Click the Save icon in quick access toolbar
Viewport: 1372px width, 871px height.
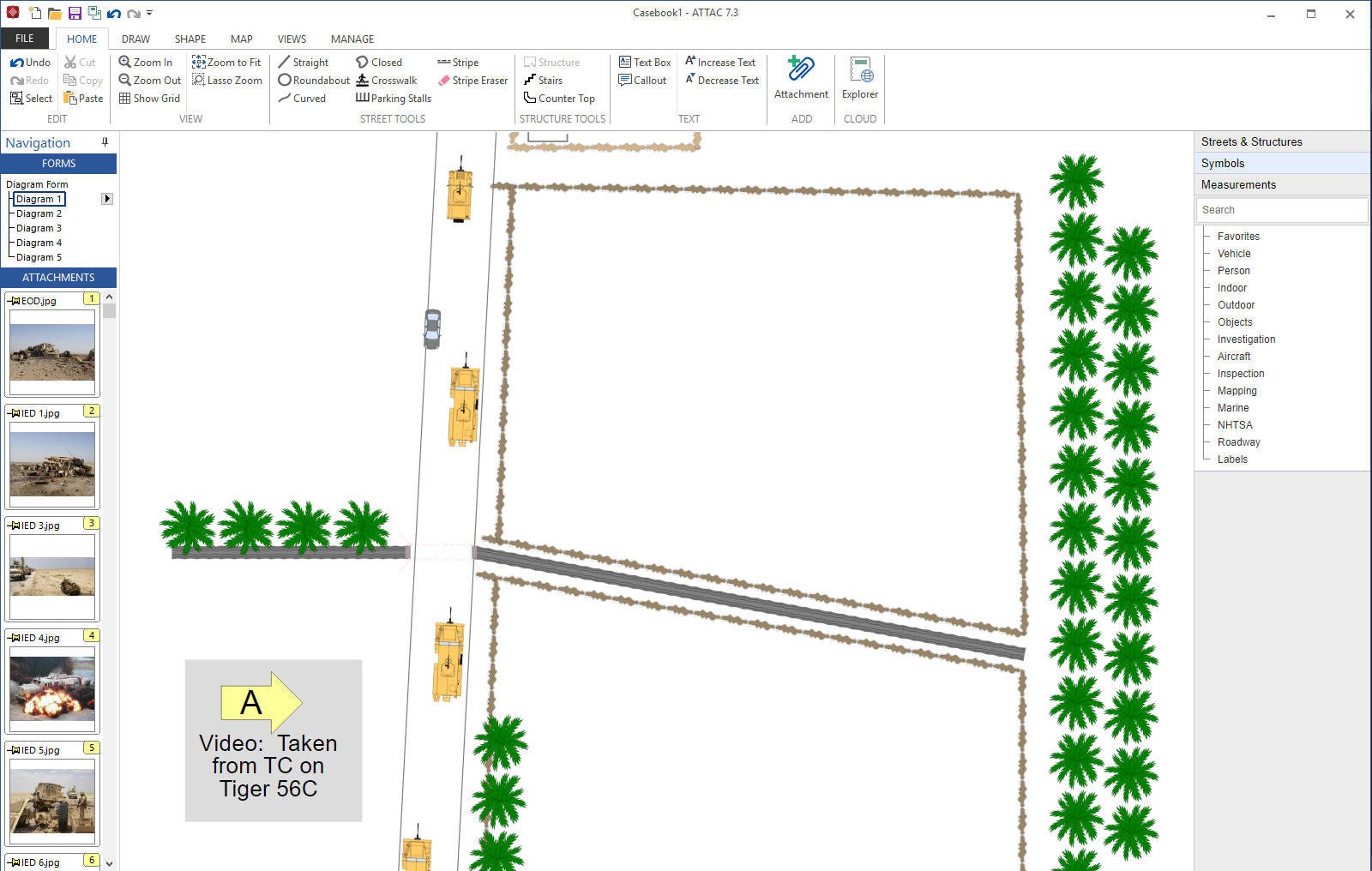[x=75, y=13]
